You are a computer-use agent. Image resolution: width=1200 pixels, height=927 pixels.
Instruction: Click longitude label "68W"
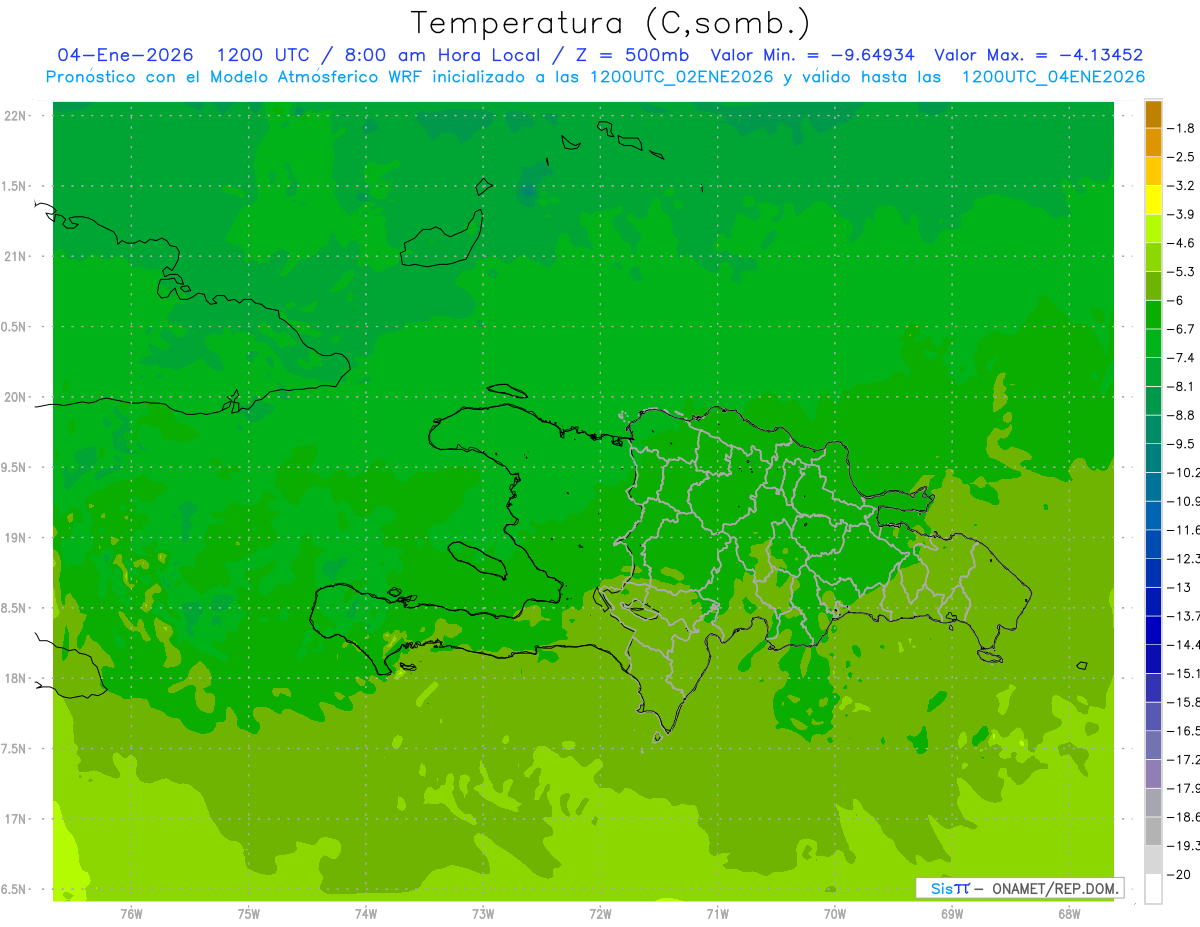tap(1069, 913)
